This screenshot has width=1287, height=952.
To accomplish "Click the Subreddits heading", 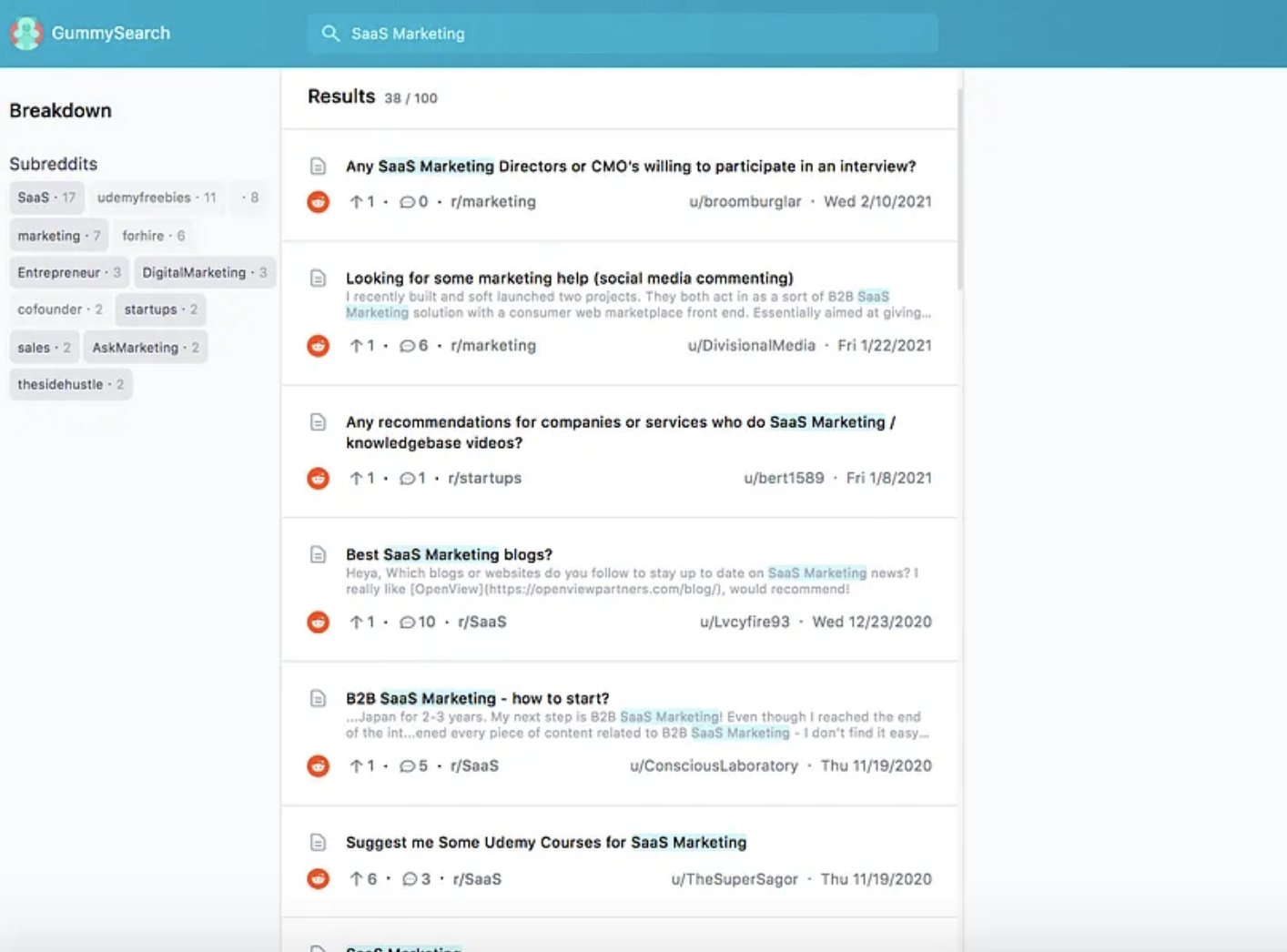I will point(54,164).
